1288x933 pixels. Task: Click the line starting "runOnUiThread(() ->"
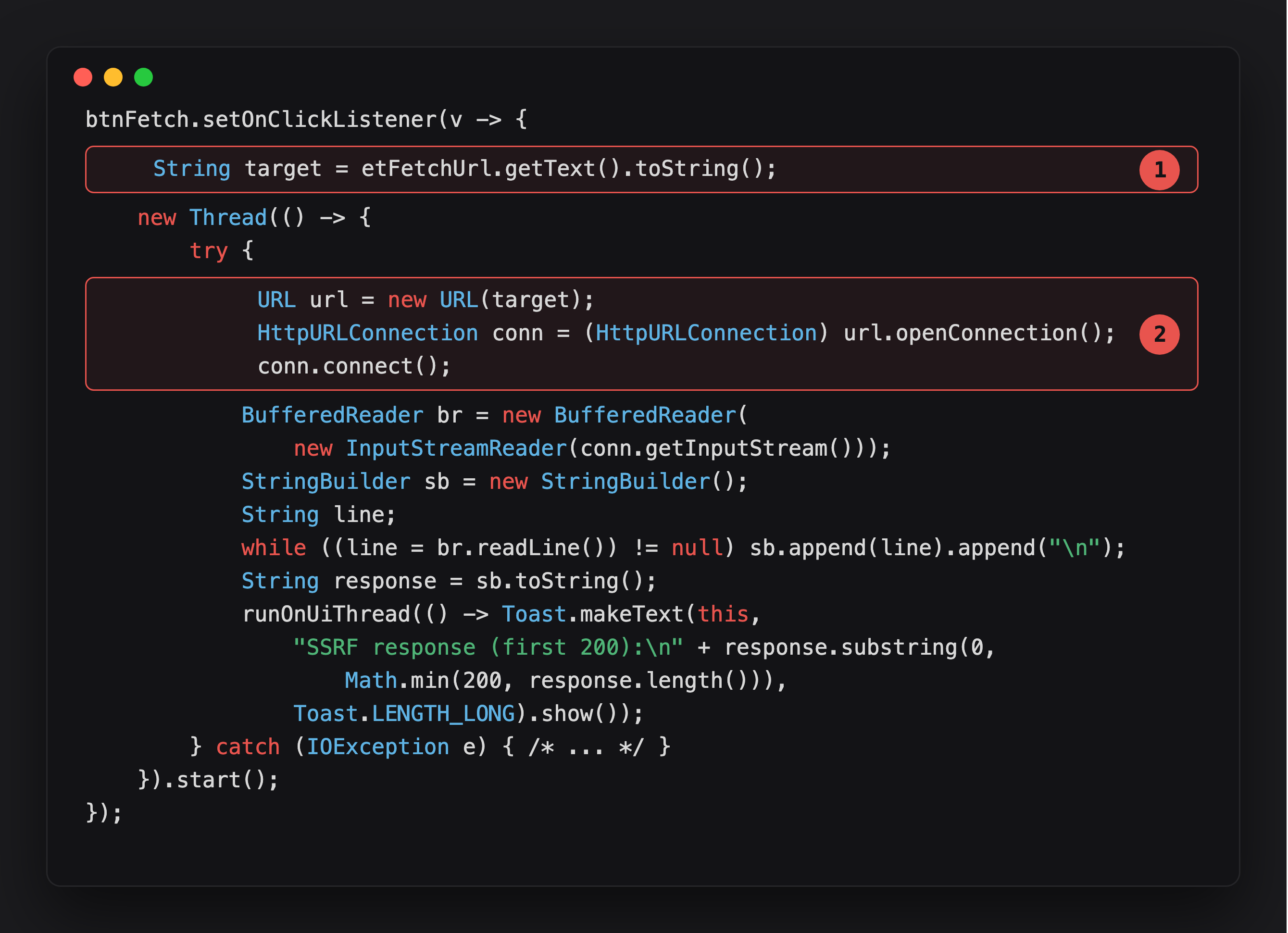click(x=501, y=614)
